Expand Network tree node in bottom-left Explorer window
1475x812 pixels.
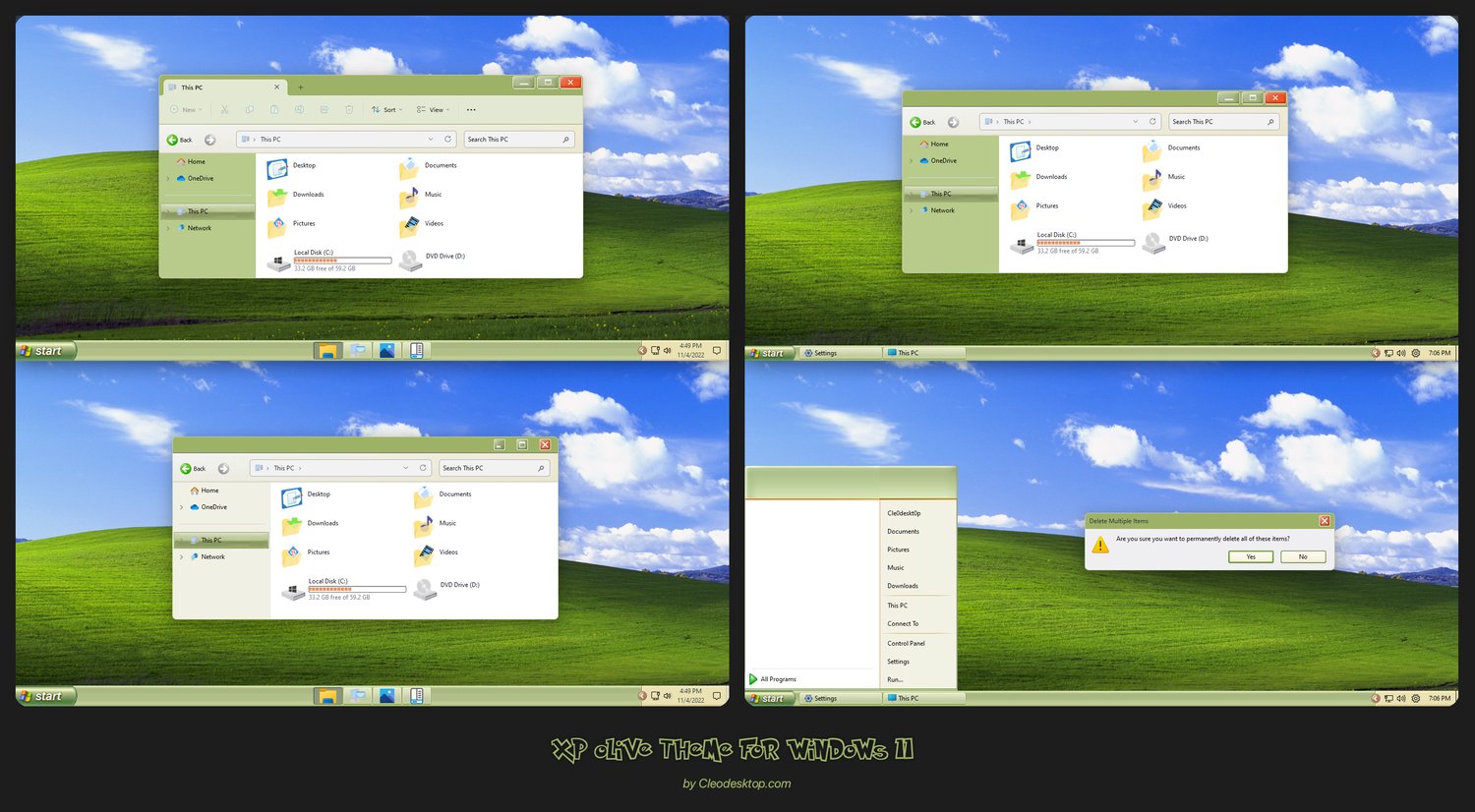click(182, 557)
